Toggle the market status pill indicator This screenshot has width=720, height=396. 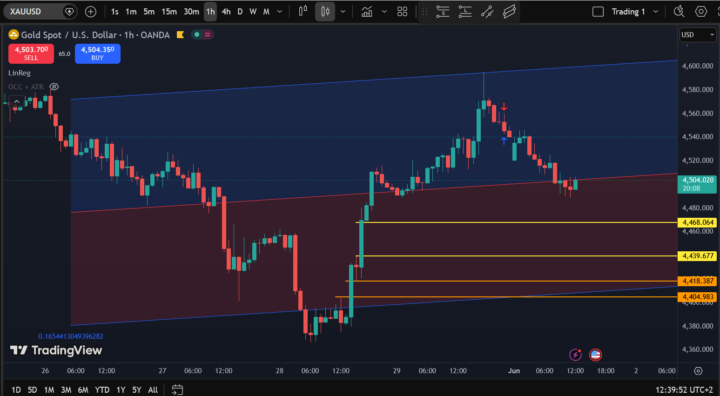coord(202,34)
